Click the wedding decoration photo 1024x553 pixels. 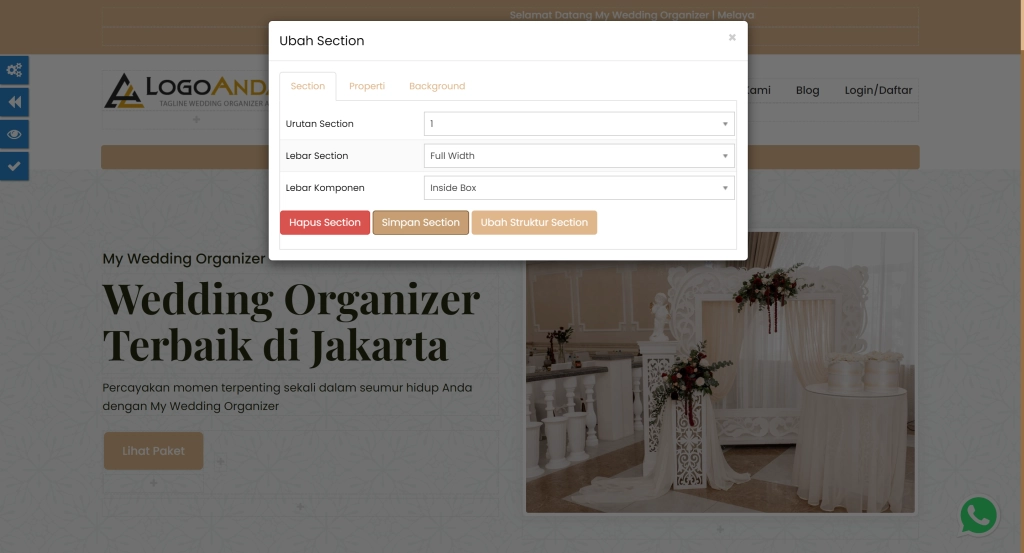click(x=720, y=372)
